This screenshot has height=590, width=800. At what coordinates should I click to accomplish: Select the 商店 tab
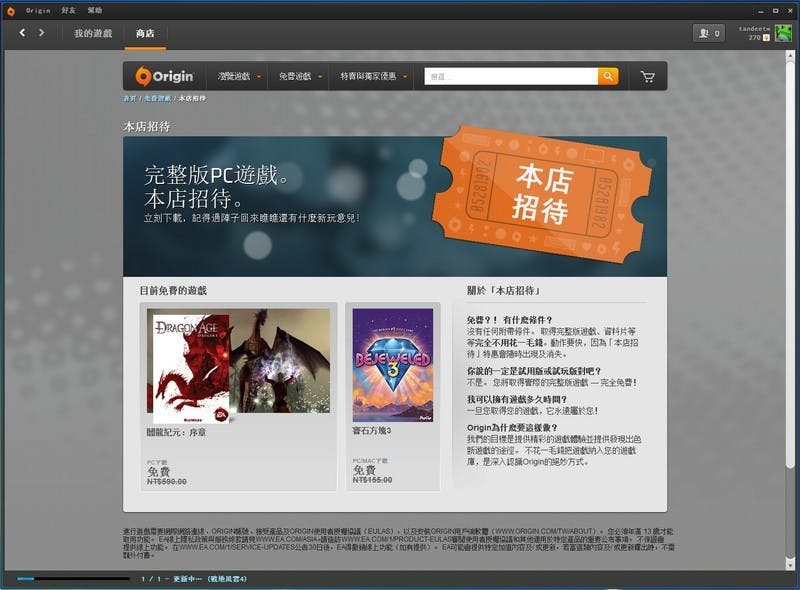(145, 33)
